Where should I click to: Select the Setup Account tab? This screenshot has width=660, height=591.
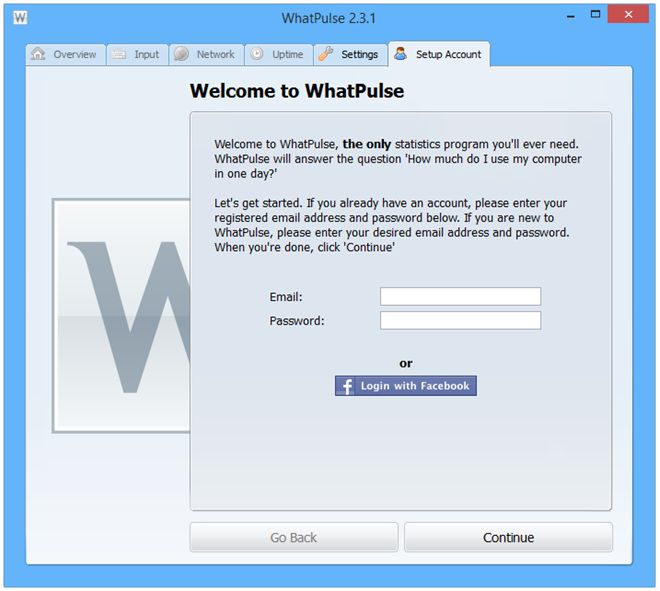tap(439, 54)
